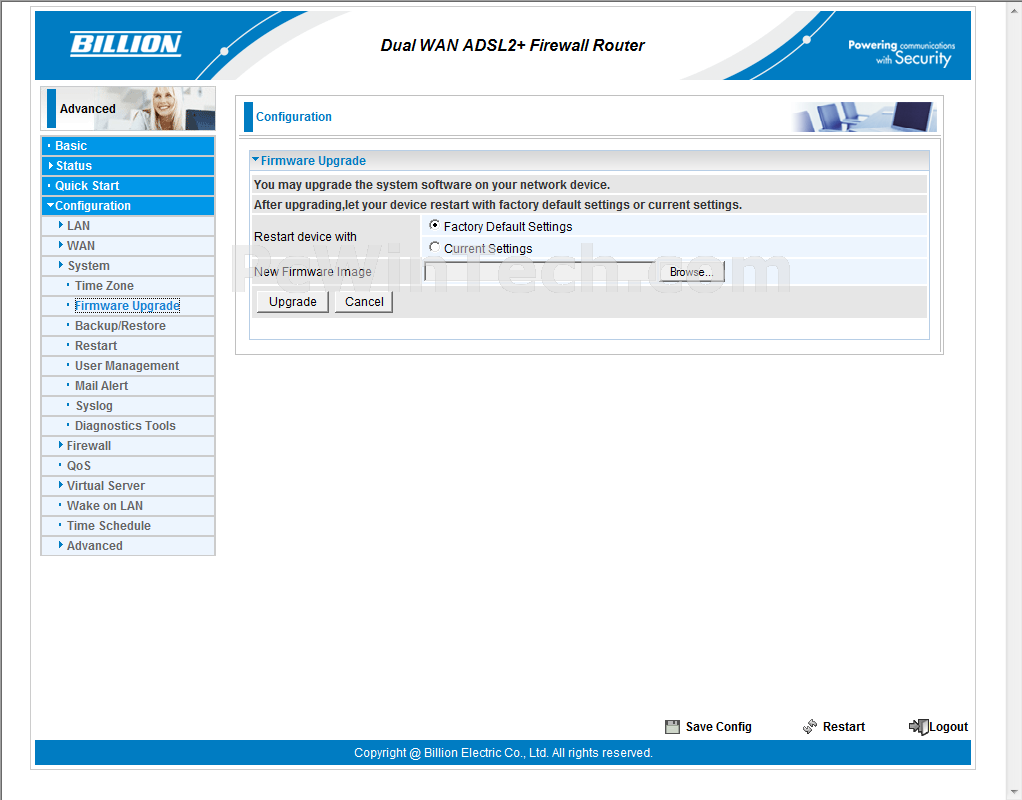Click the Restart icon in footer
The image size is (1022, 800).
point(810,727)
